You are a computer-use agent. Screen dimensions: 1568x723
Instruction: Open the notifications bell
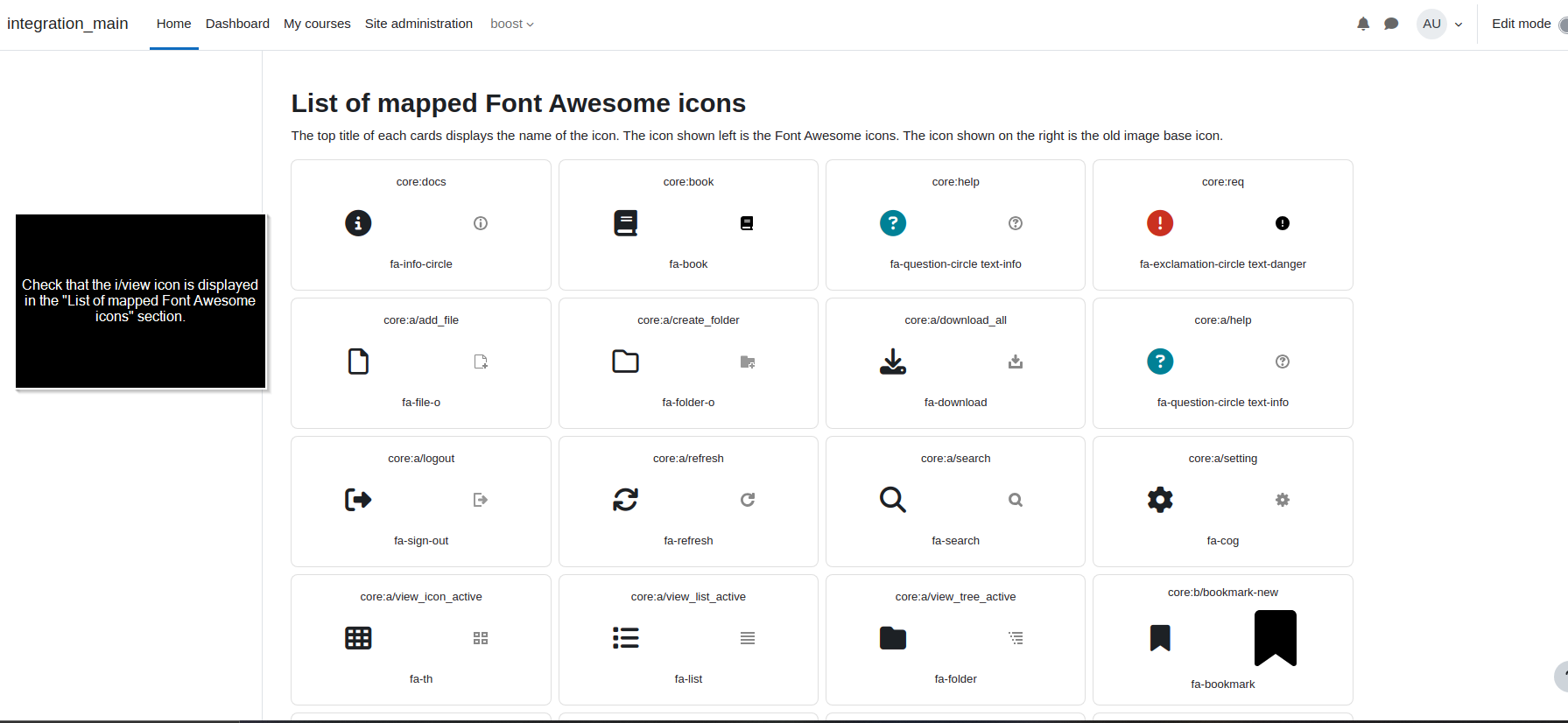click(1363, 24)
